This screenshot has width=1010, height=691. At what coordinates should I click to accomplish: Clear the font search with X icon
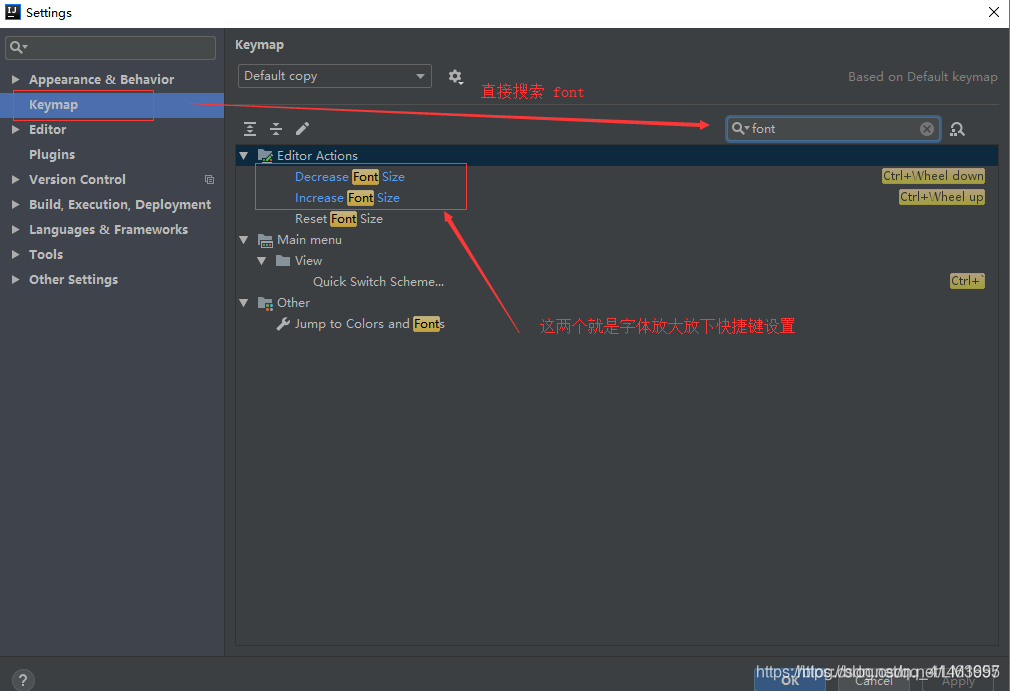click(x=927, y=129)
